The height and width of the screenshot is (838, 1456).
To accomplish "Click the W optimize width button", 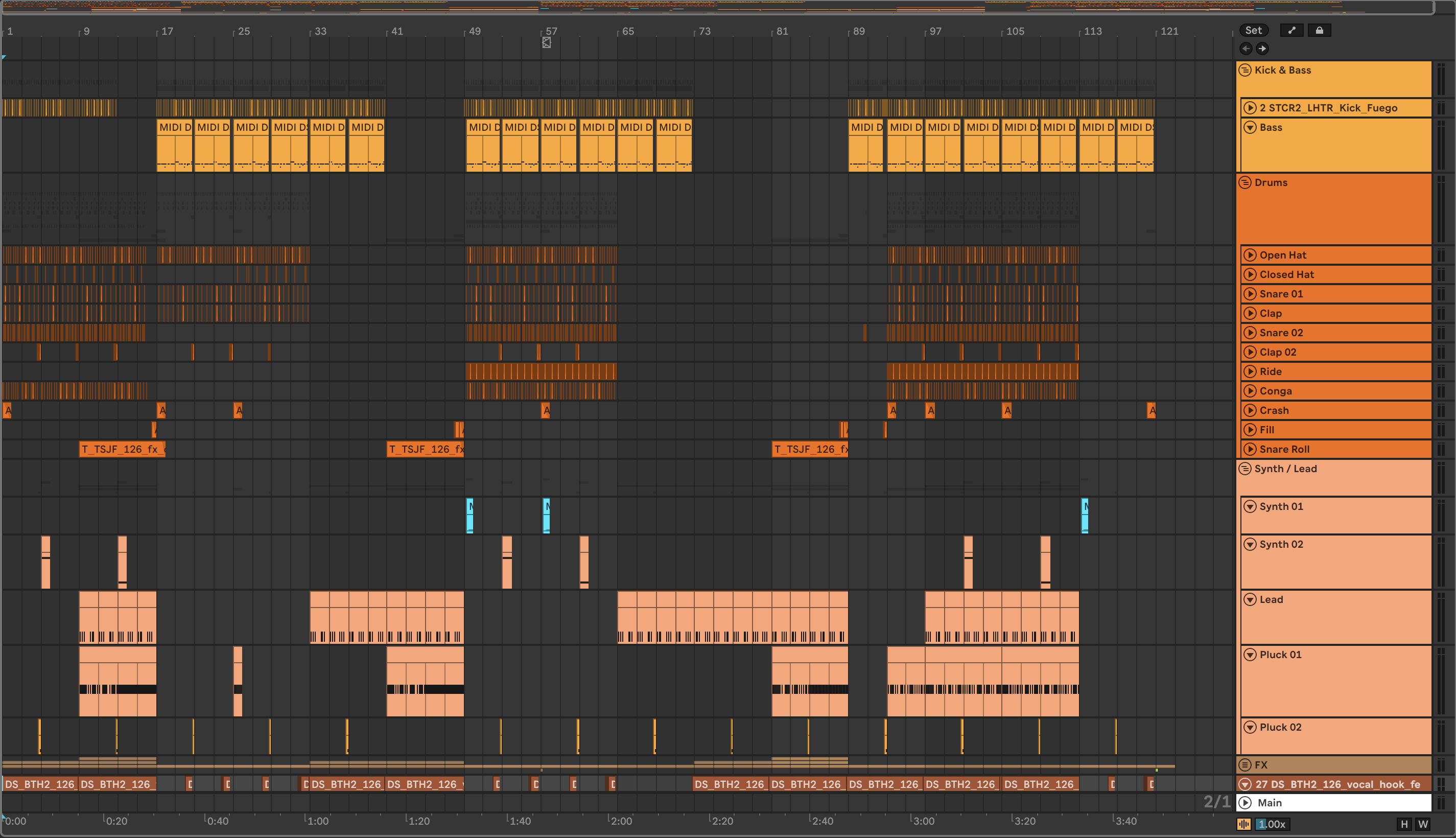I will [x=1423, y=824].
